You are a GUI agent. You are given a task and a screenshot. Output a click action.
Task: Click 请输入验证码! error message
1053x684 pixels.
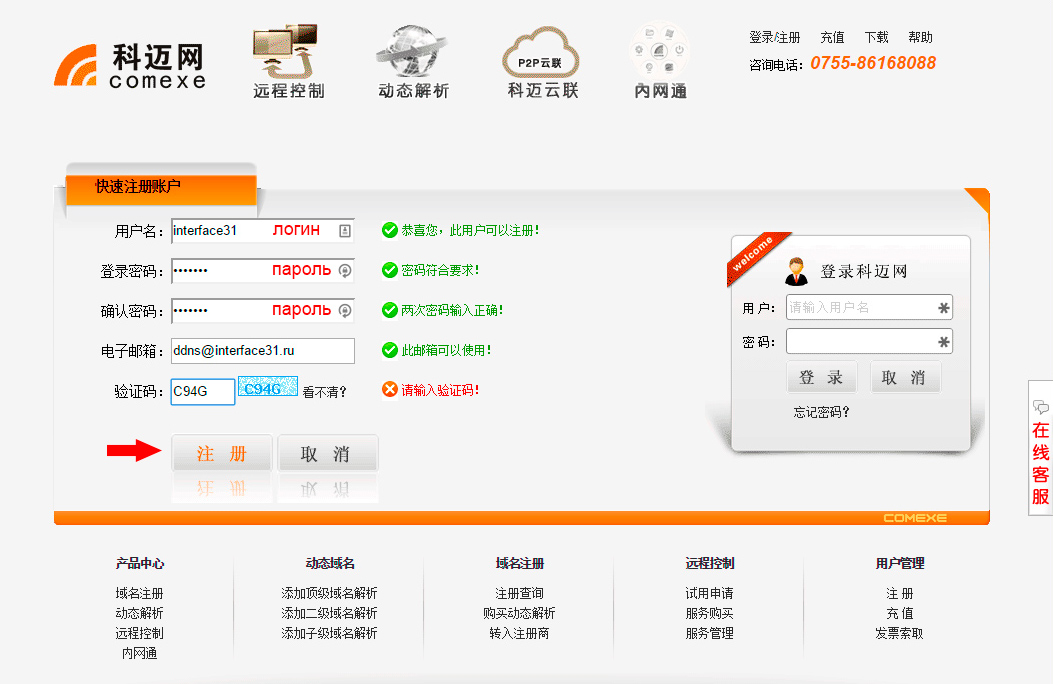pos(440,390)
